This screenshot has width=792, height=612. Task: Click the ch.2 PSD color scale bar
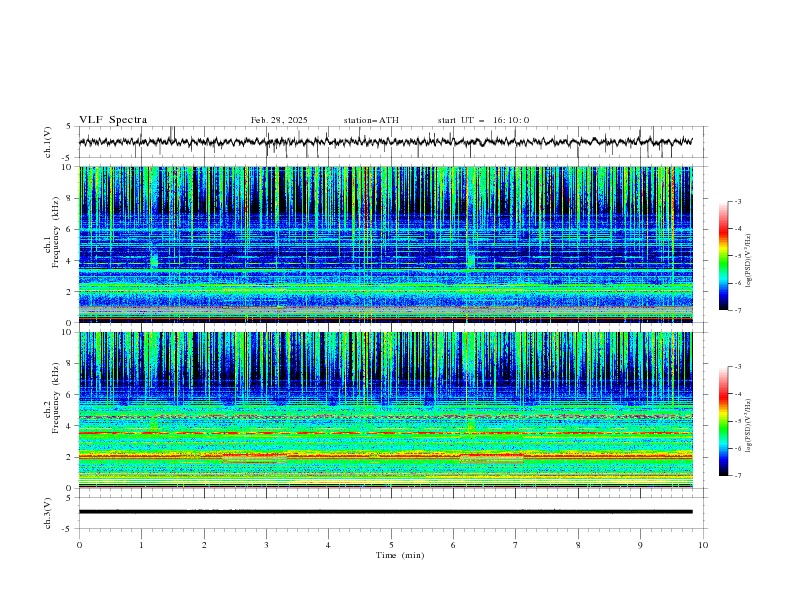pos(724,421)
